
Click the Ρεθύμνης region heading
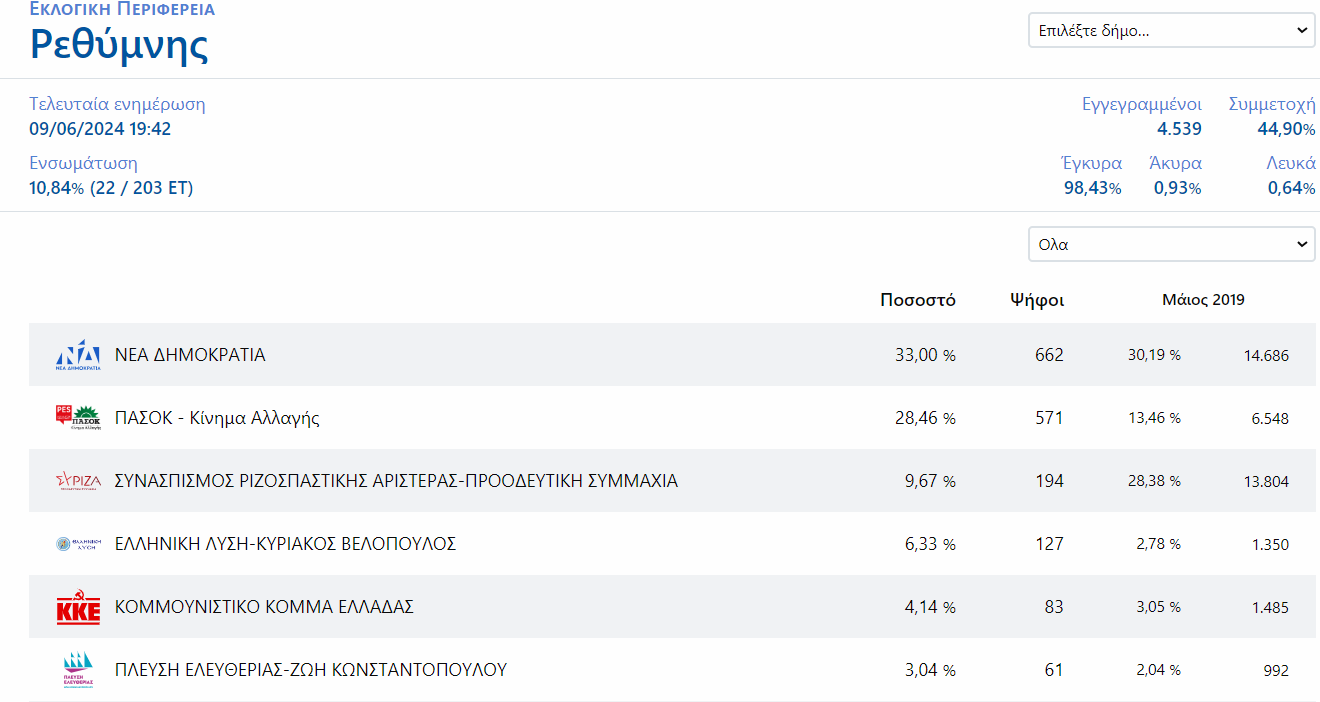click(x=119, y=44)
